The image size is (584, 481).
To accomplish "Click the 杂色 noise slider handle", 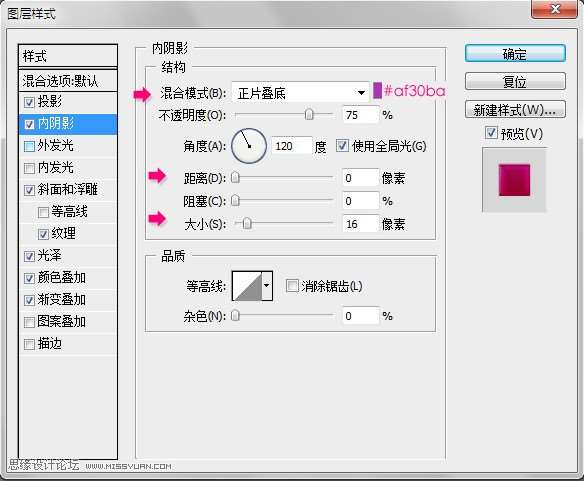I will click(235, 316).
